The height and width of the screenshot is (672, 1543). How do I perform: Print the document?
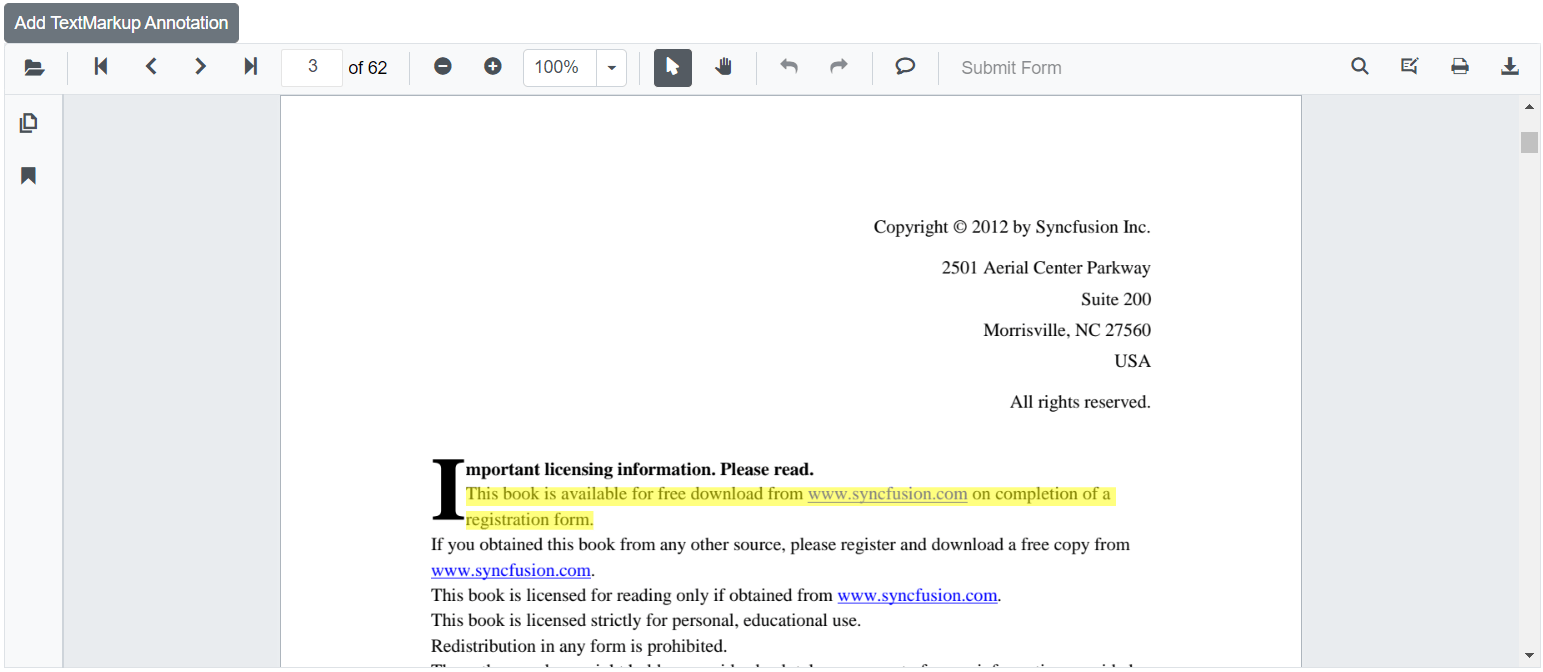pos(1460,67)
